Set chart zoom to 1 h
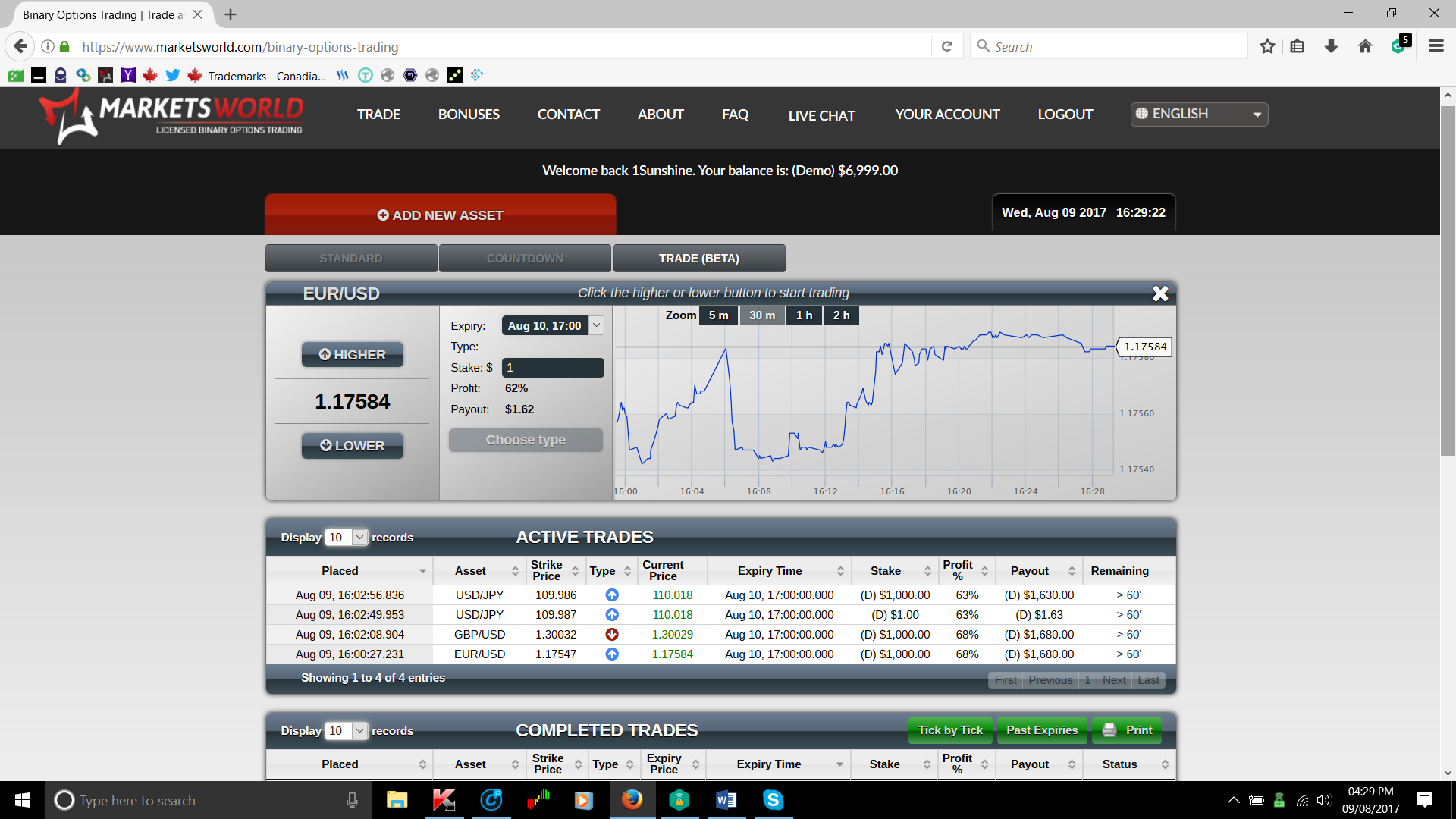Screen dimensions: 1456x819 pyautogui.click(x=804, y=315)
